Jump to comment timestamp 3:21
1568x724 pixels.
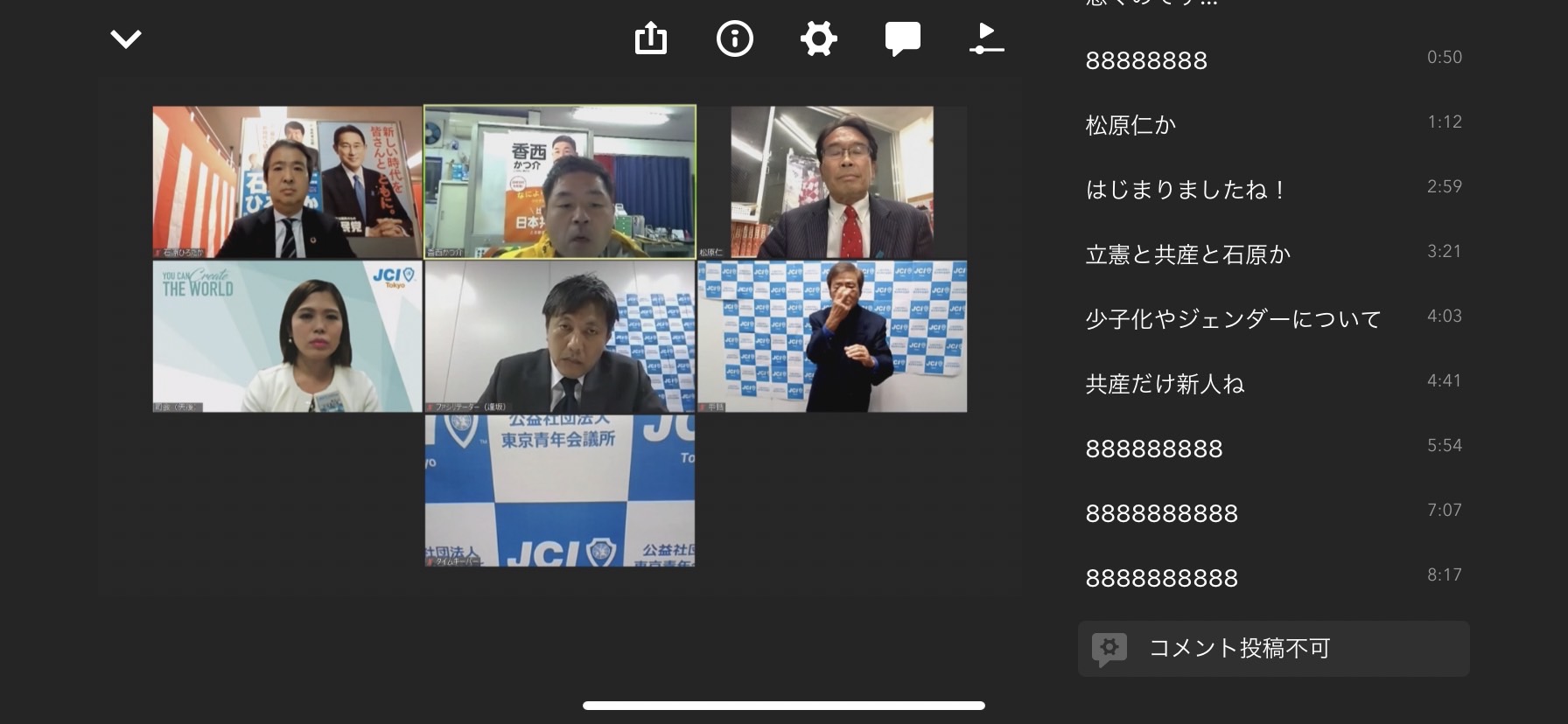click(1444, 252)
